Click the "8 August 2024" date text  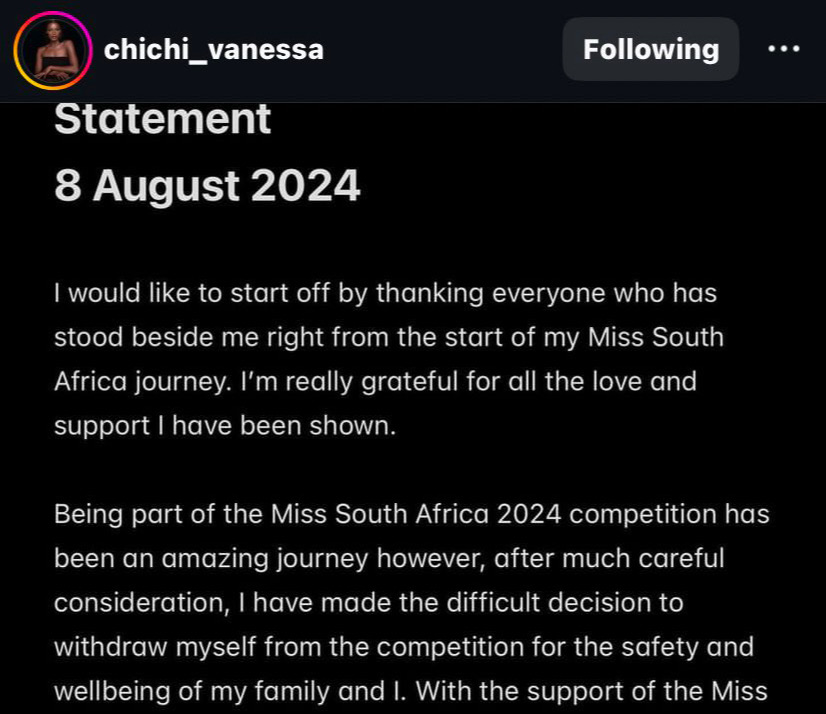(x=207, y=185)
